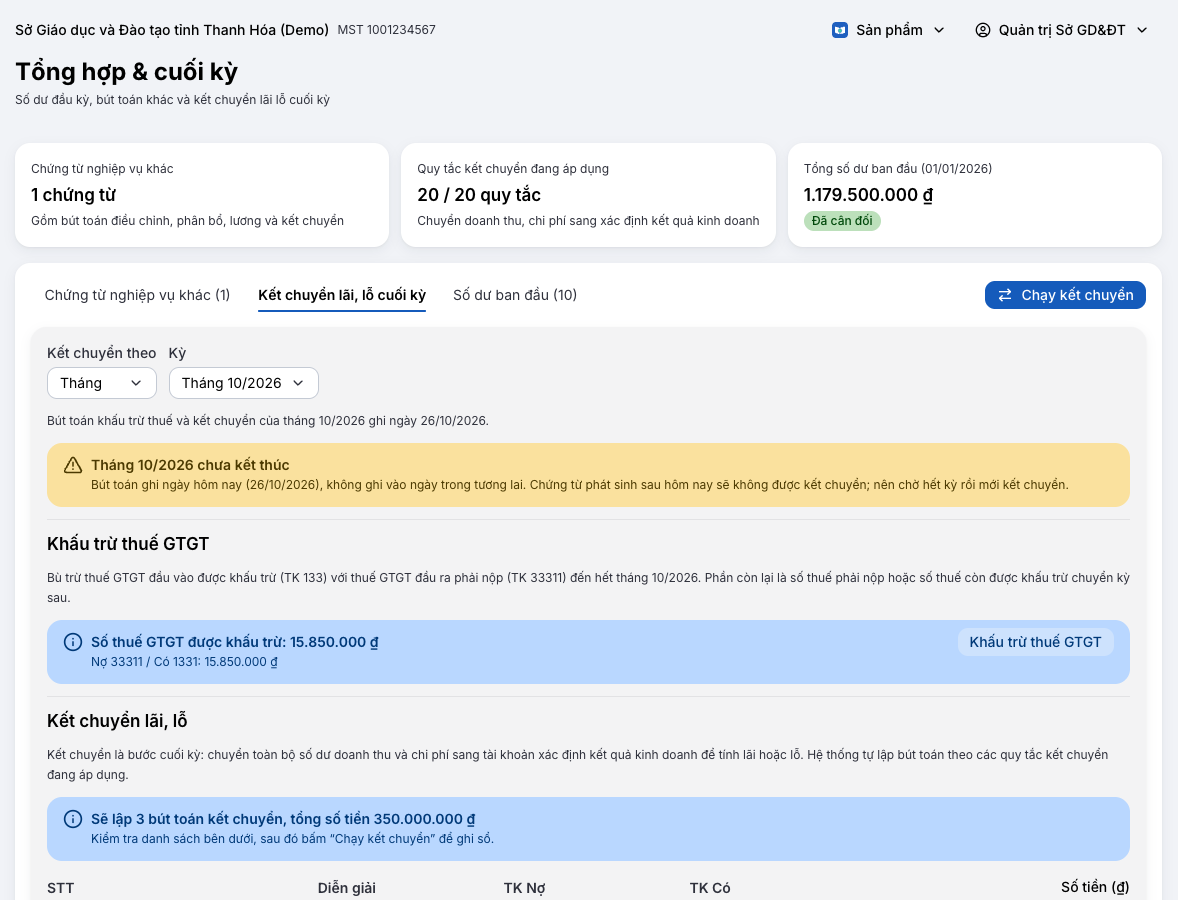
Task: Click the Khấu trừ thuế GTGT button
Action: (x=1035, y=642)
